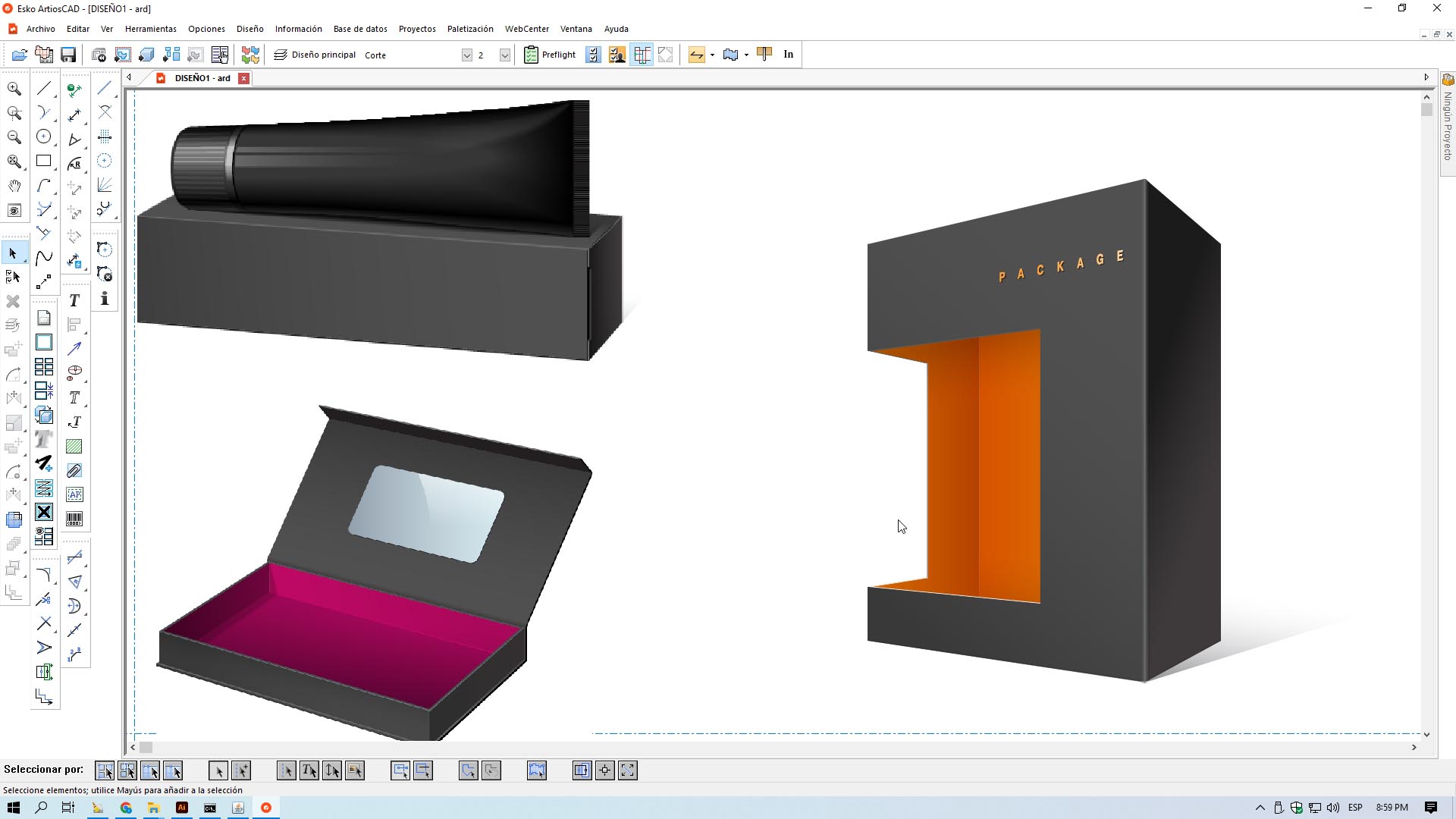Open the Herramientas menu
The height and width of the screenshot is (819, 1456).
150,29
